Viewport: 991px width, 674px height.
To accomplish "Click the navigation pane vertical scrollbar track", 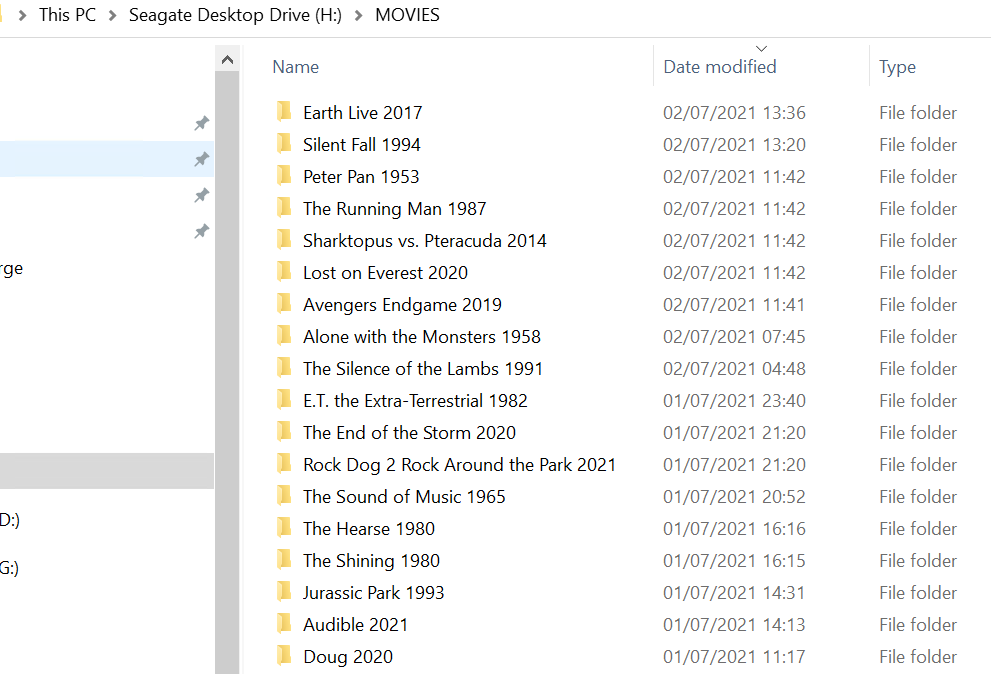I will coord(228,372).
